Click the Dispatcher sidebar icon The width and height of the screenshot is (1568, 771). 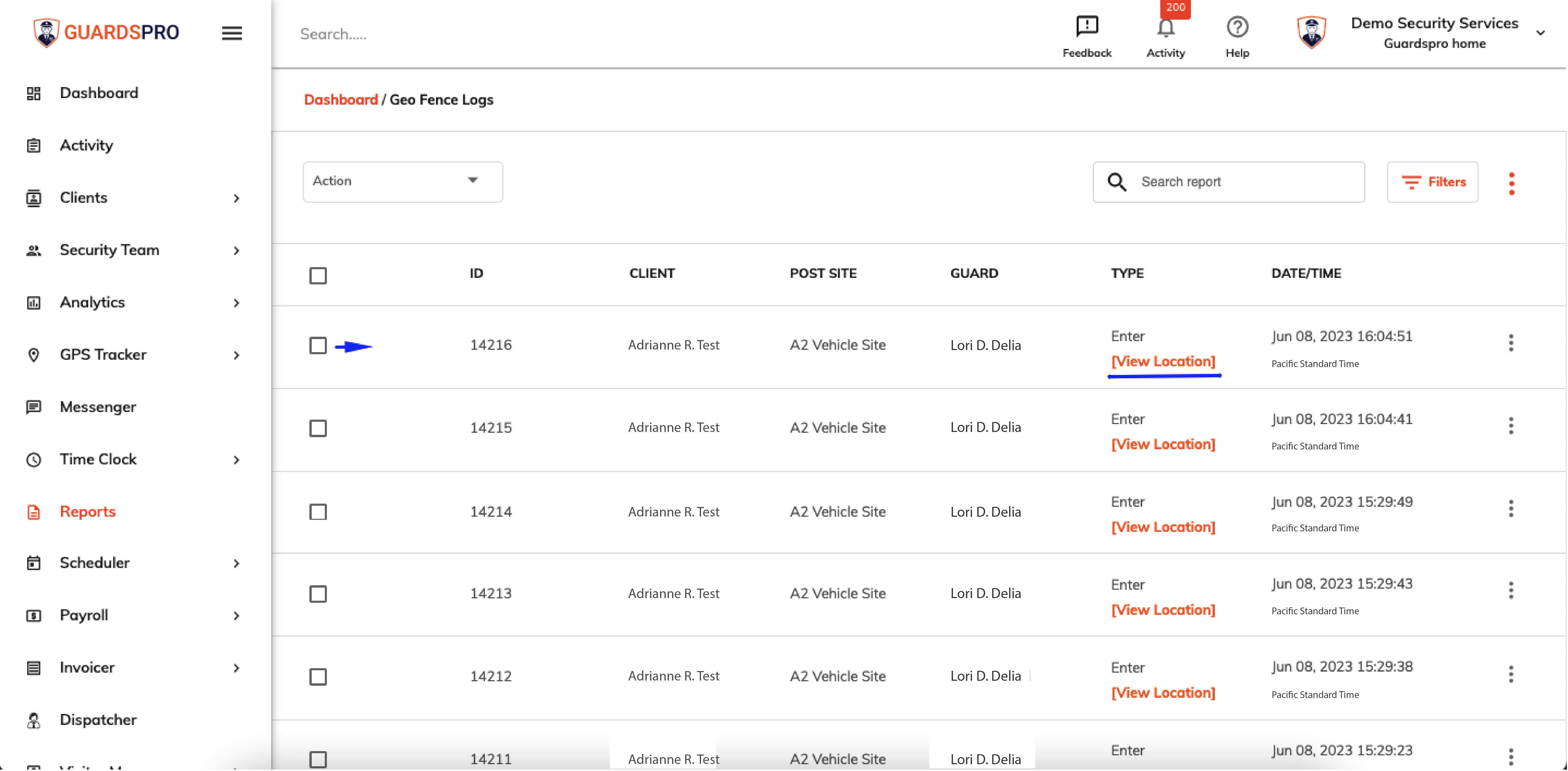click(33, 721)
